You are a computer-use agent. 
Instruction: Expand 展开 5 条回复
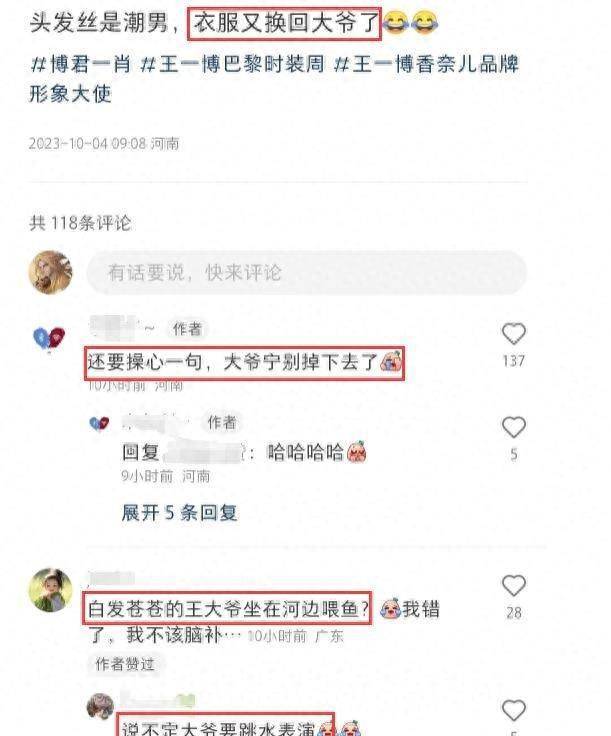(x=179, y=513)
